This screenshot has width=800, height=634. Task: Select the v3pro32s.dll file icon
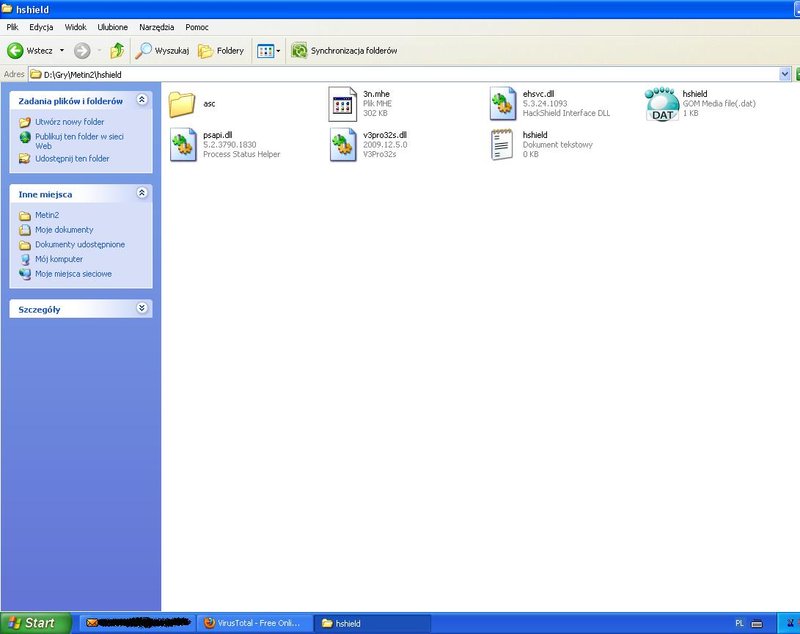click(343, 145)
